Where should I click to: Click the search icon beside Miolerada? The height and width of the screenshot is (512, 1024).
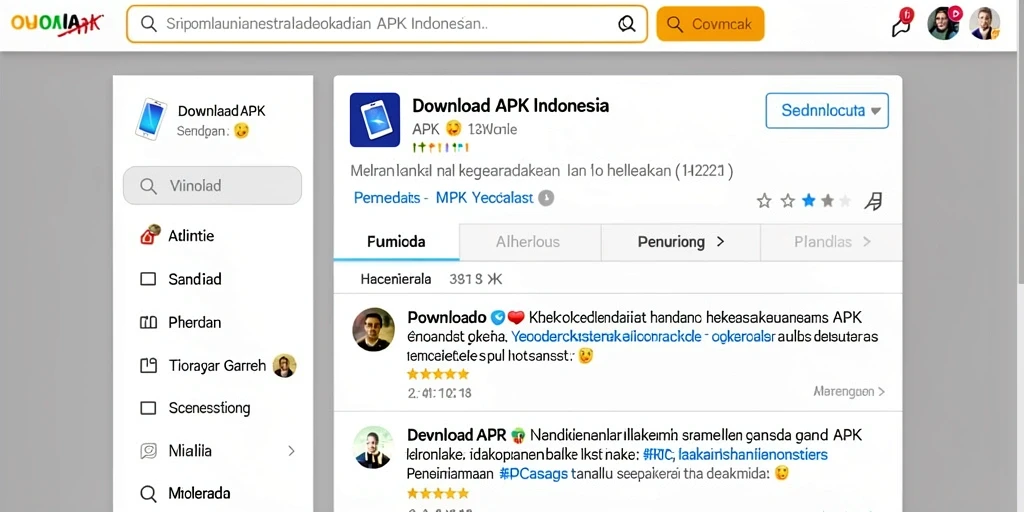coord(148,493)
